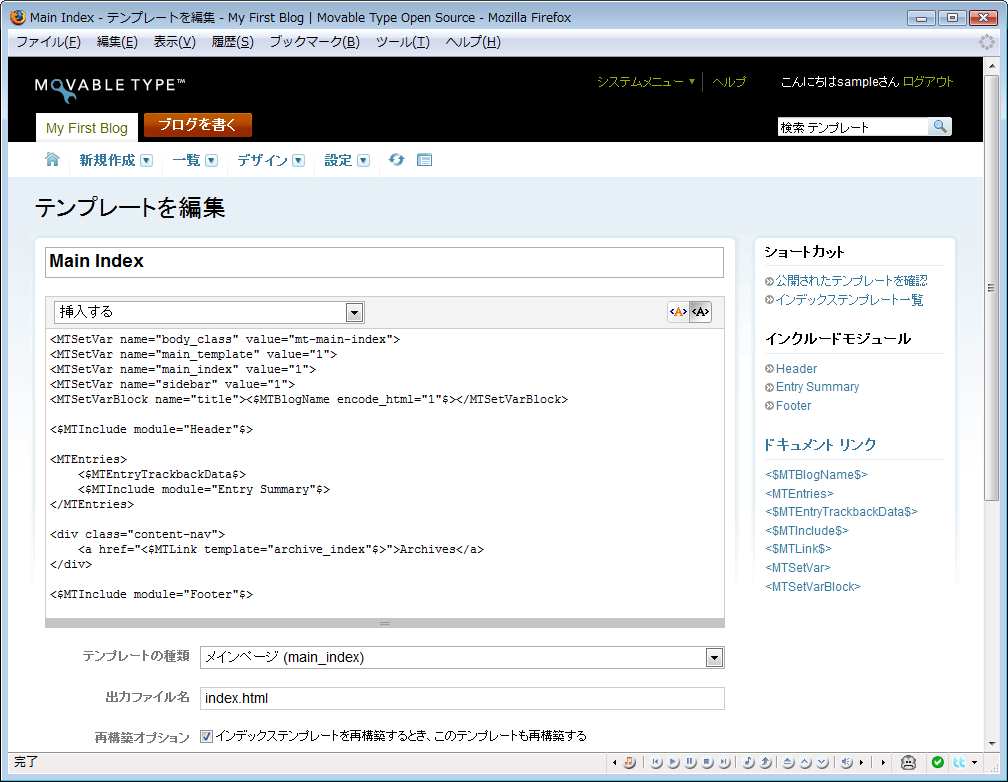Click the arrow bullet before the Header link
The height and width of the screenshot is (782, 1008).
(x=770, y=368)
